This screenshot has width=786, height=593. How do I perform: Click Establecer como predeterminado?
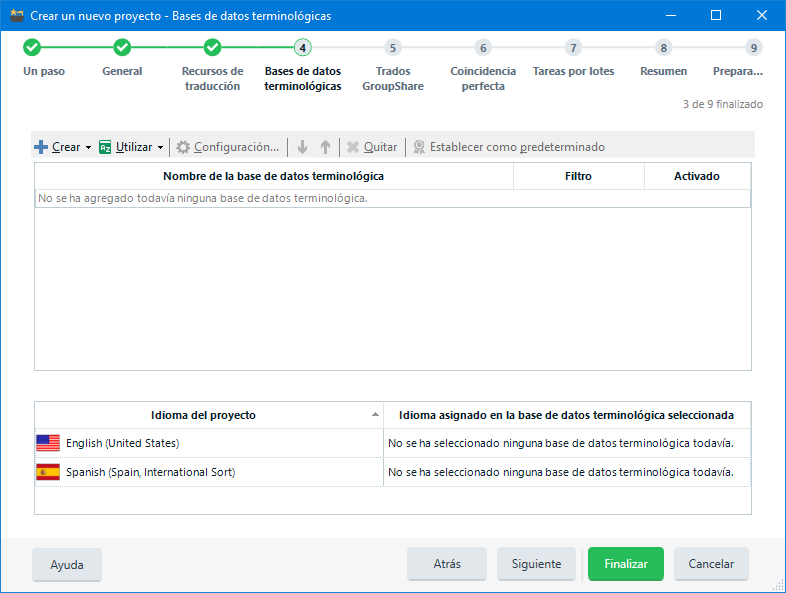click(x=517, y=147)
